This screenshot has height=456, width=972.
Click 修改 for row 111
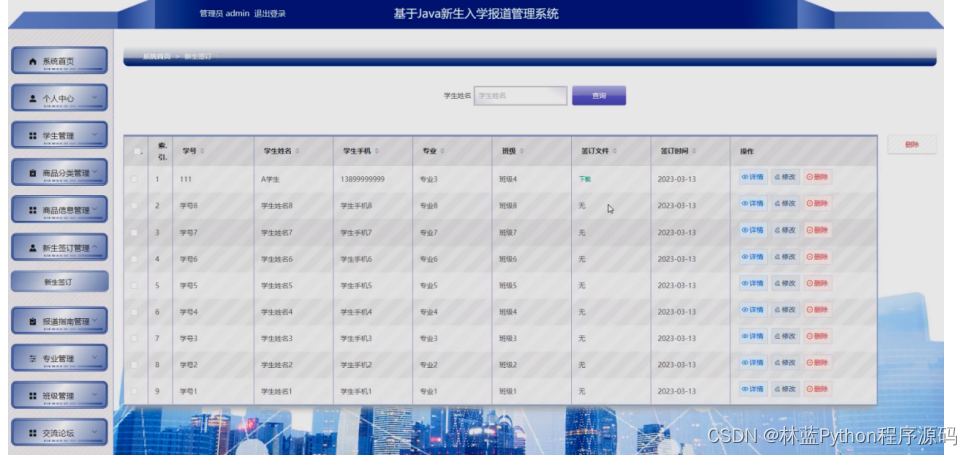pos(785,177)
